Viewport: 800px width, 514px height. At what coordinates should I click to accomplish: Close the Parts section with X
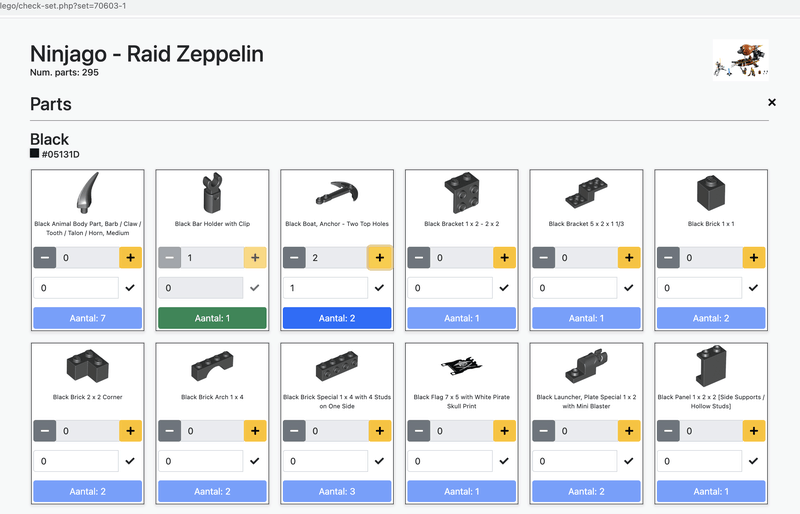click(x=771, y=103)
